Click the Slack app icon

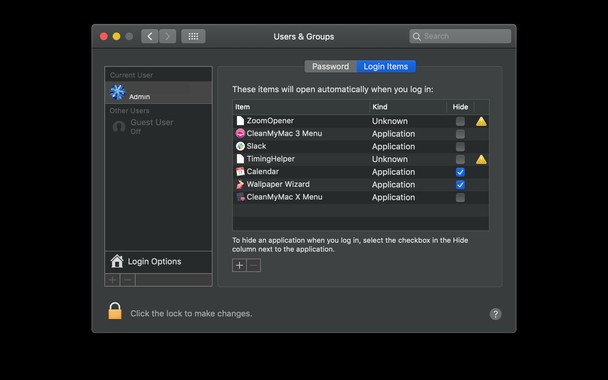pyautogui.click(x=240, y=146)
